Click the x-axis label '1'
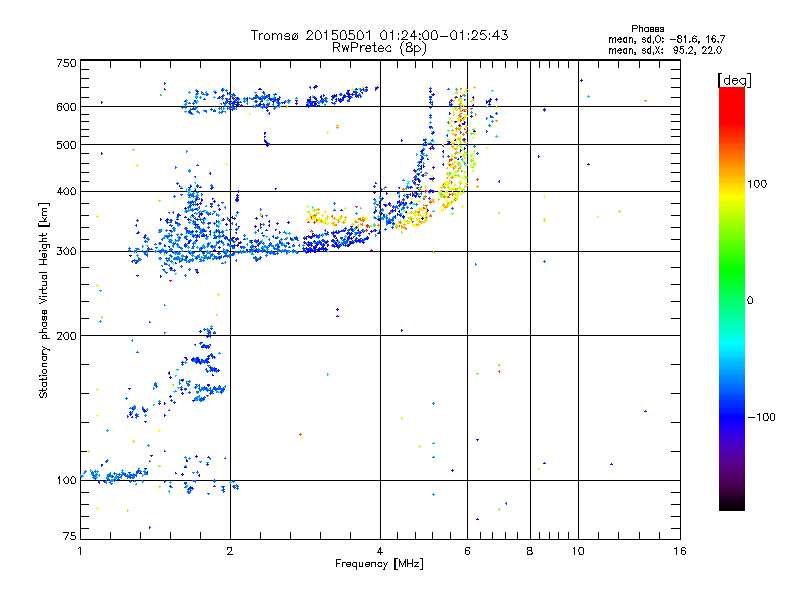Image resolution: width=800 pixels, height=600 pixels. [80, 551]
